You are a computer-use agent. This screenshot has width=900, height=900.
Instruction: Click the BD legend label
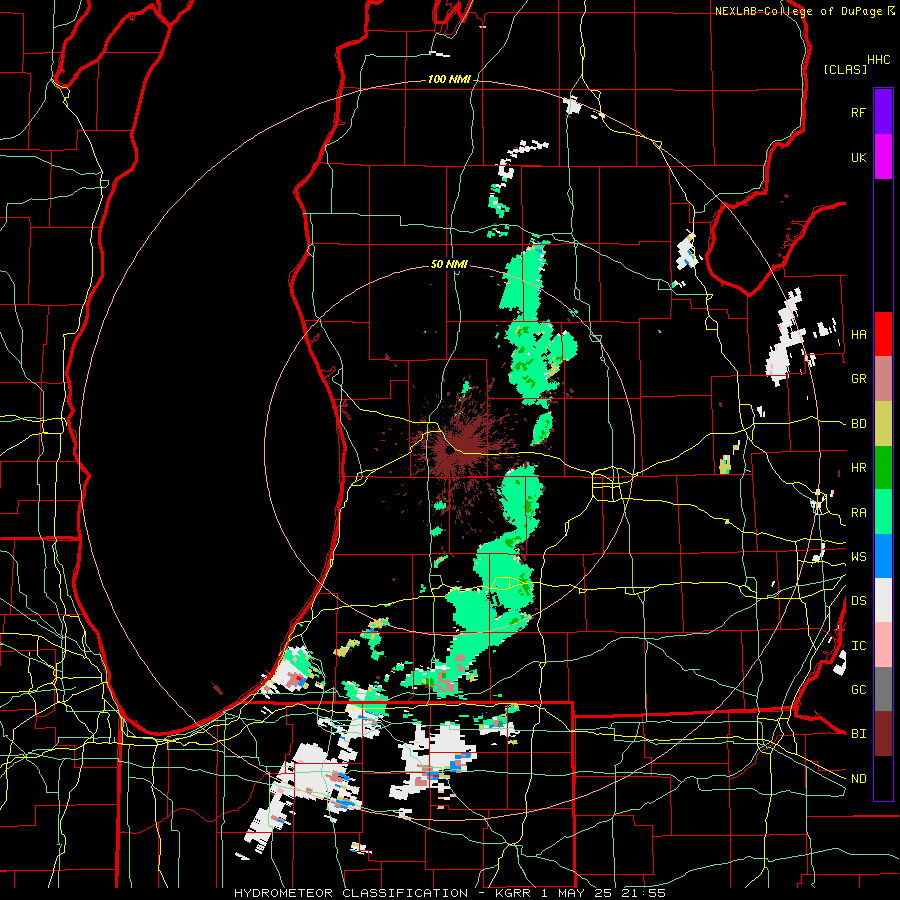[x=858, y=424]
